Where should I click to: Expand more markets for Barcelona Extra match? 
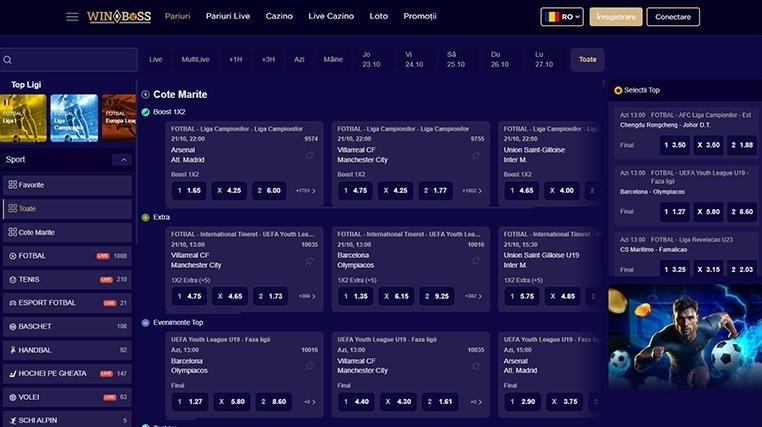473,296
